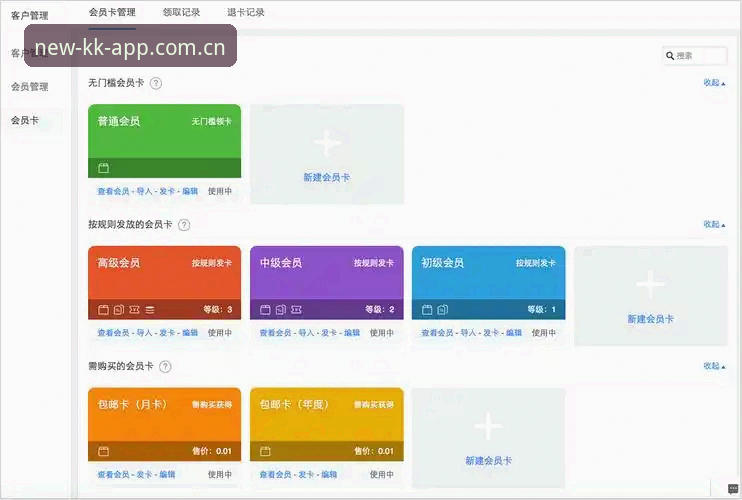This screenshot has width=742, height=500.
Task: Click the calendar icon on 中级会员 card
Action: coord(265,310)
